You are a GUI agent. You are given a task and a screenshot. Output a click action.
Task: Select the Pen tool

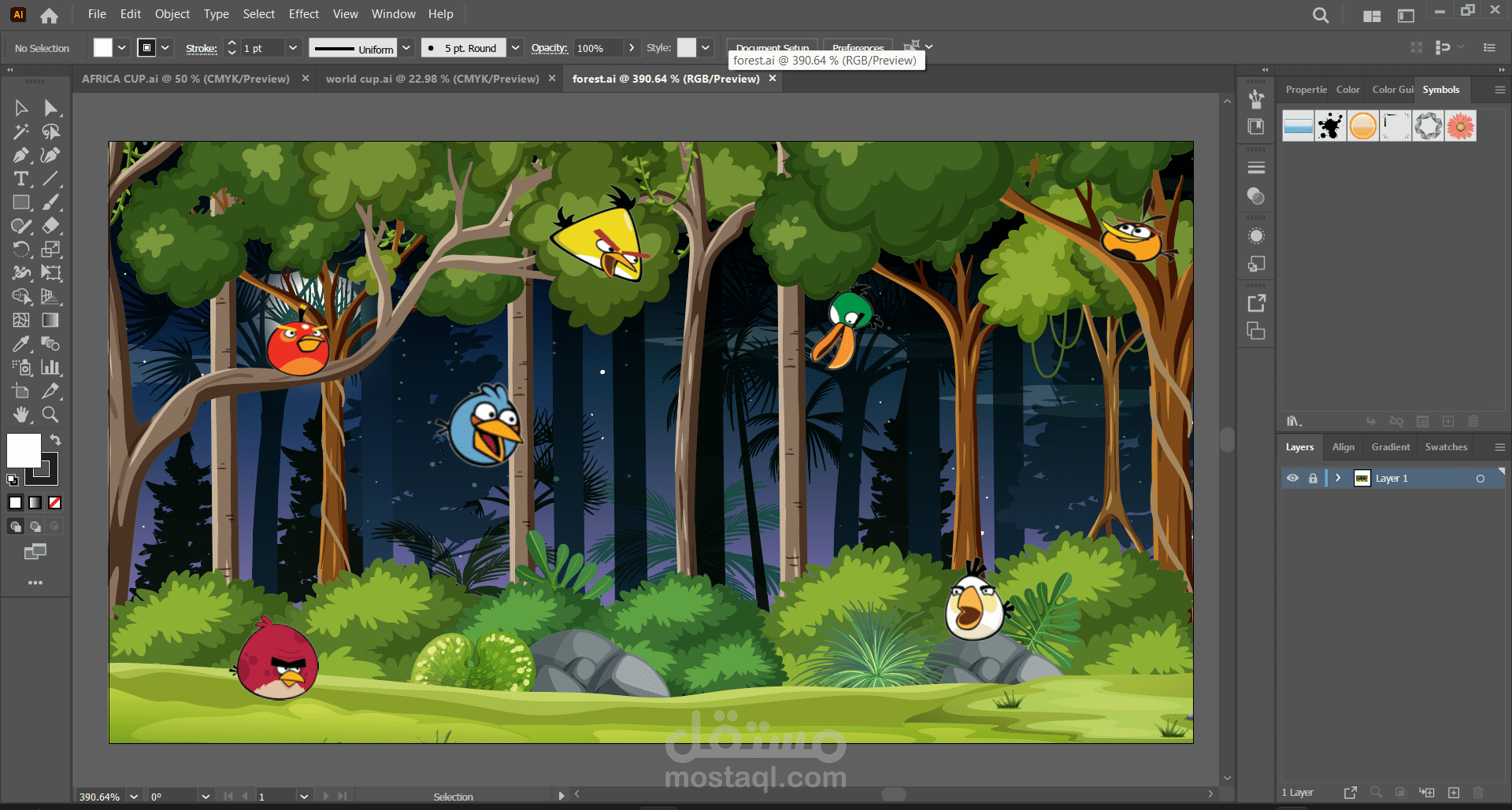[21, 155]
